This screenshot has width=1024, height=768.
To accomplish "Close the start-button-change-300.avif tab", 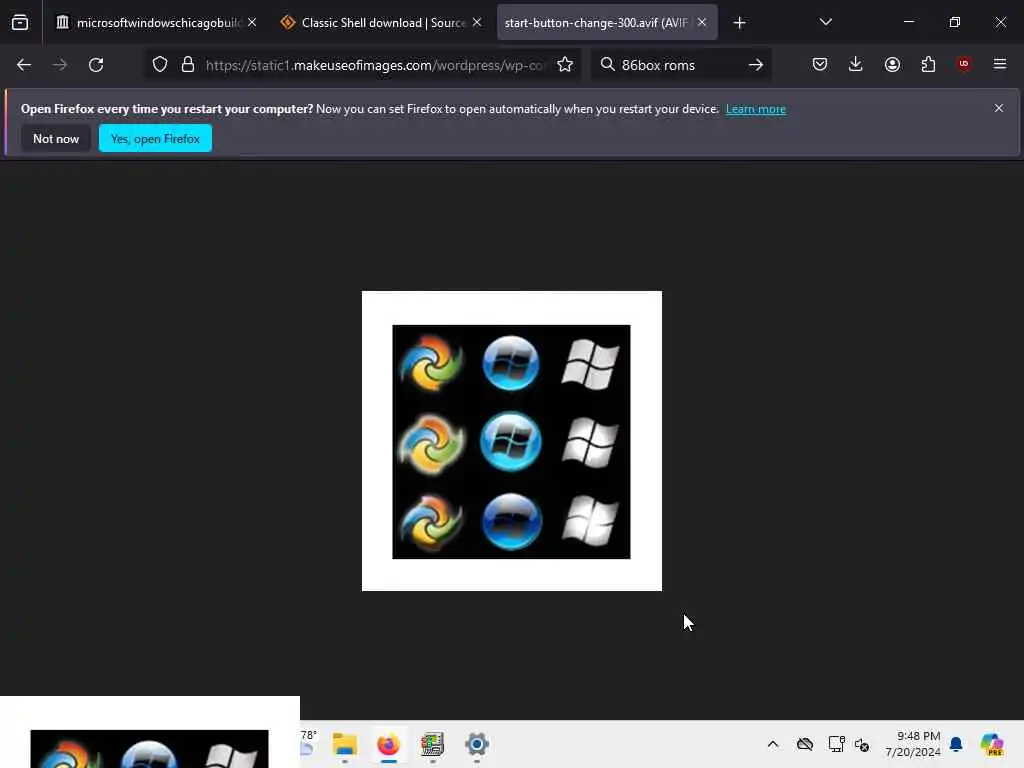I will click(702, 22).
